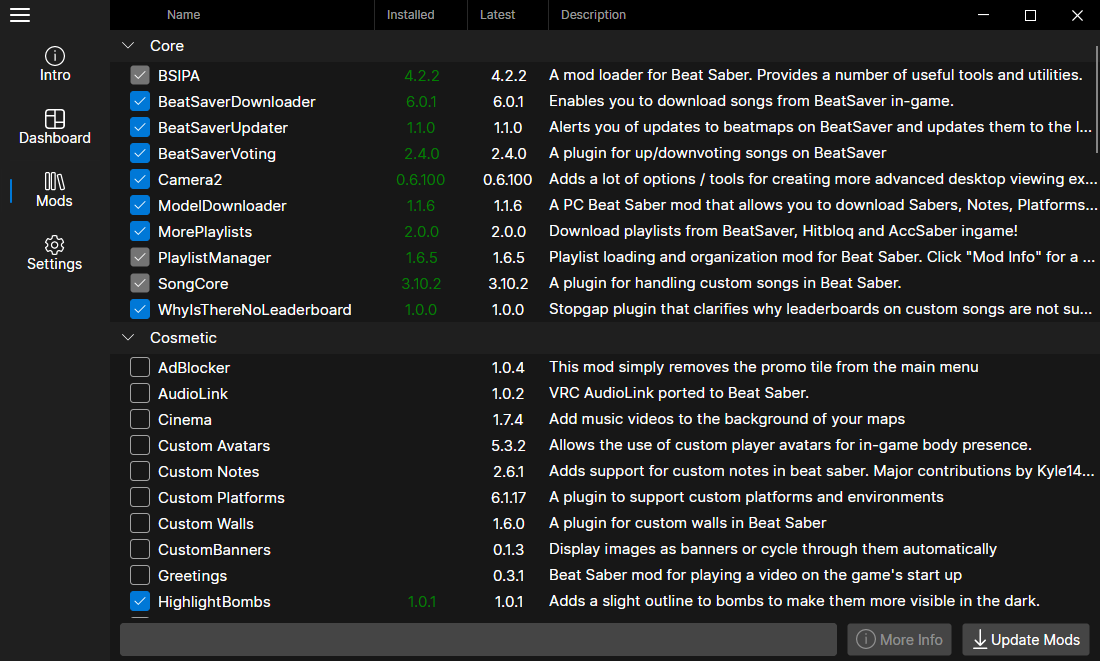Viewport: 1100px width, 661px height.
Task: Enable the Greetings mod
Action: tap(140, 575)
